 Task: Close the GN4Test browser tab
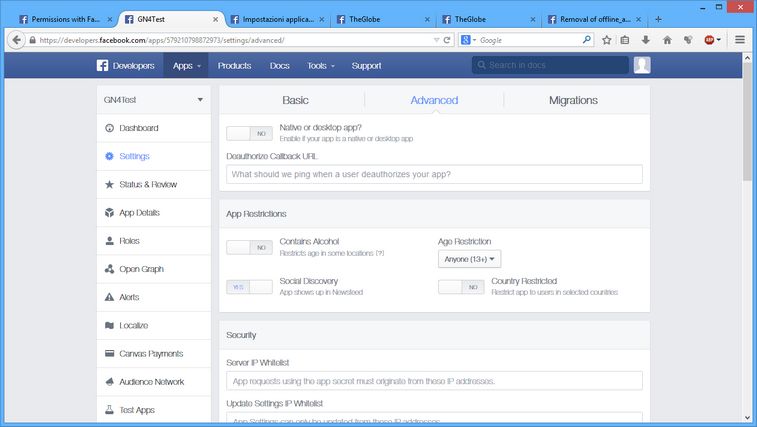click(215, 19)
